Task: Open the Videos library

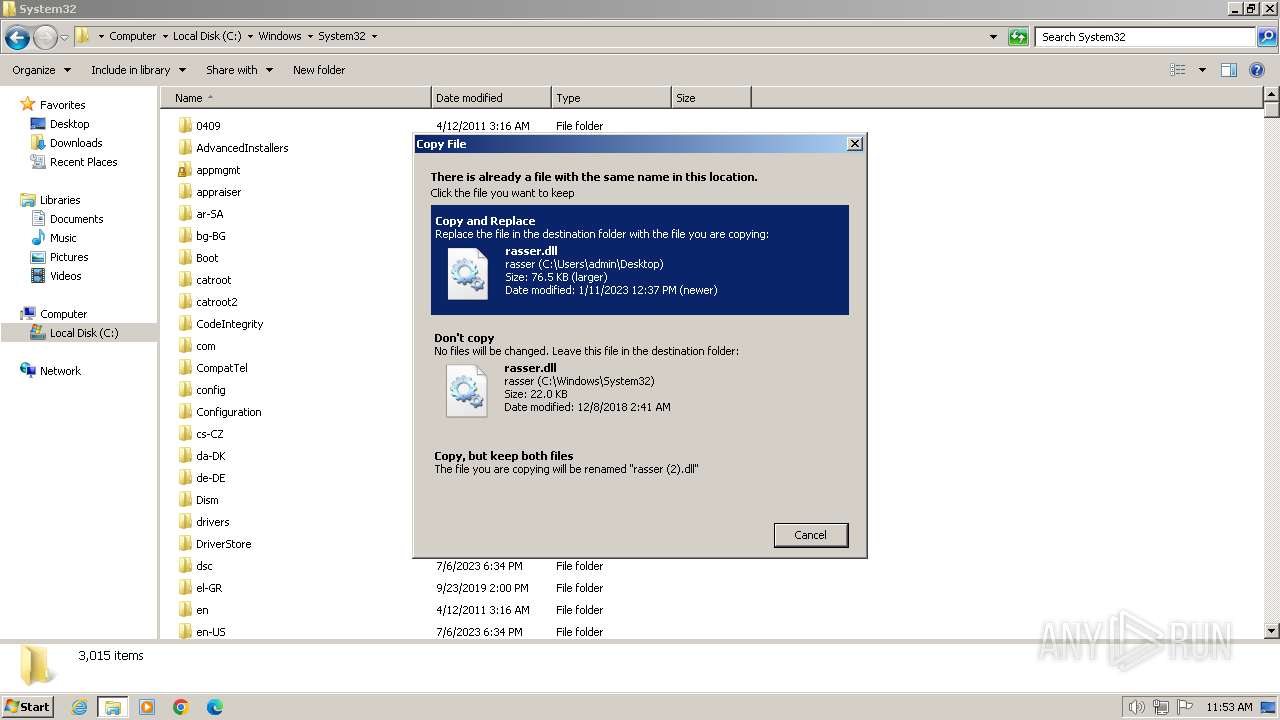Action: coord(65,276)
